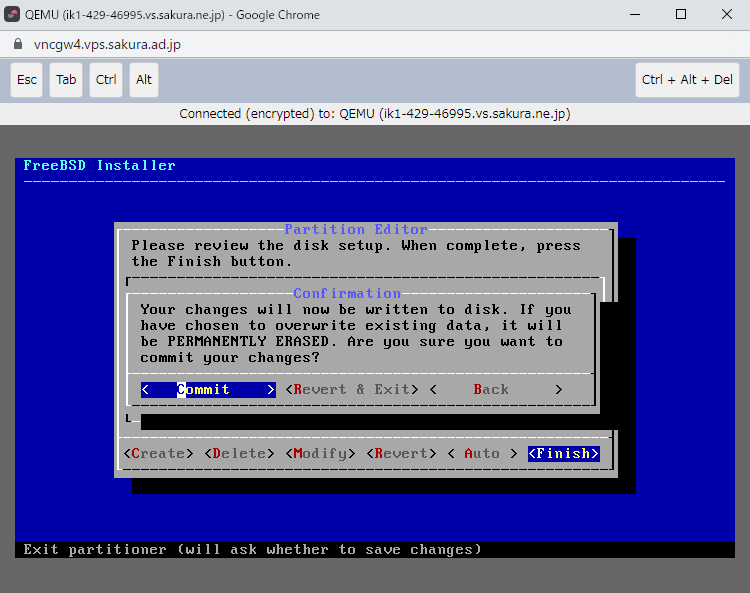
Task: Minimize the Chrome window
Action: (634, 14)
